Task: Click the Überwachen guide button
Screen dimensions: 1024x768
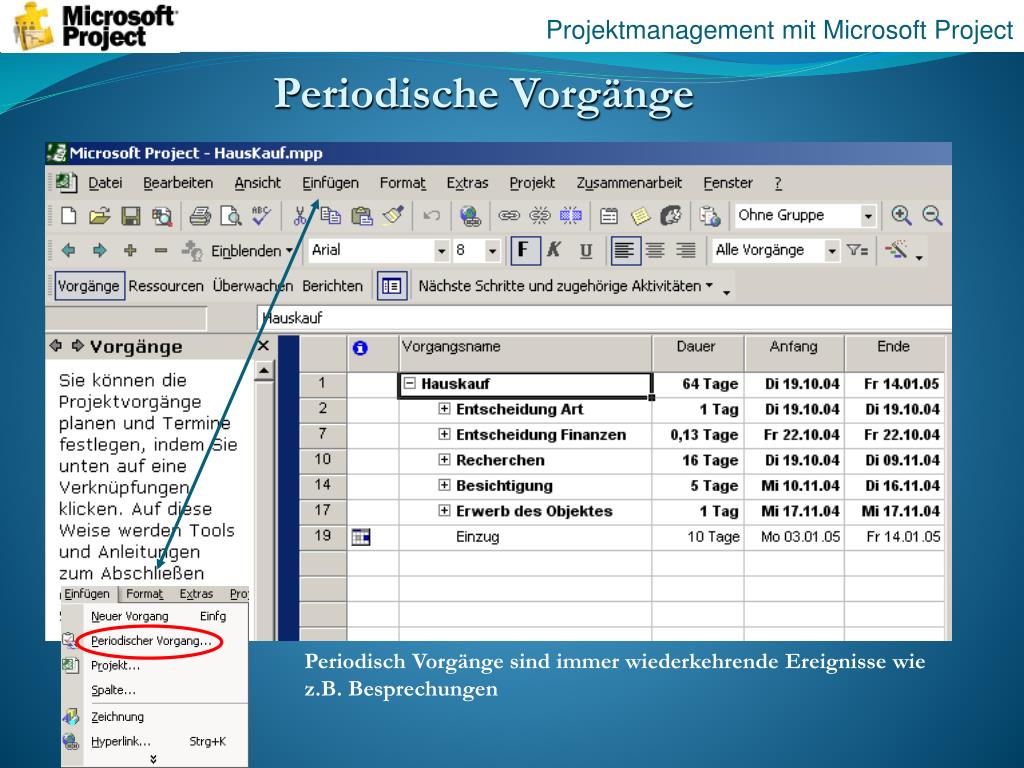Action: coord(251,286)
